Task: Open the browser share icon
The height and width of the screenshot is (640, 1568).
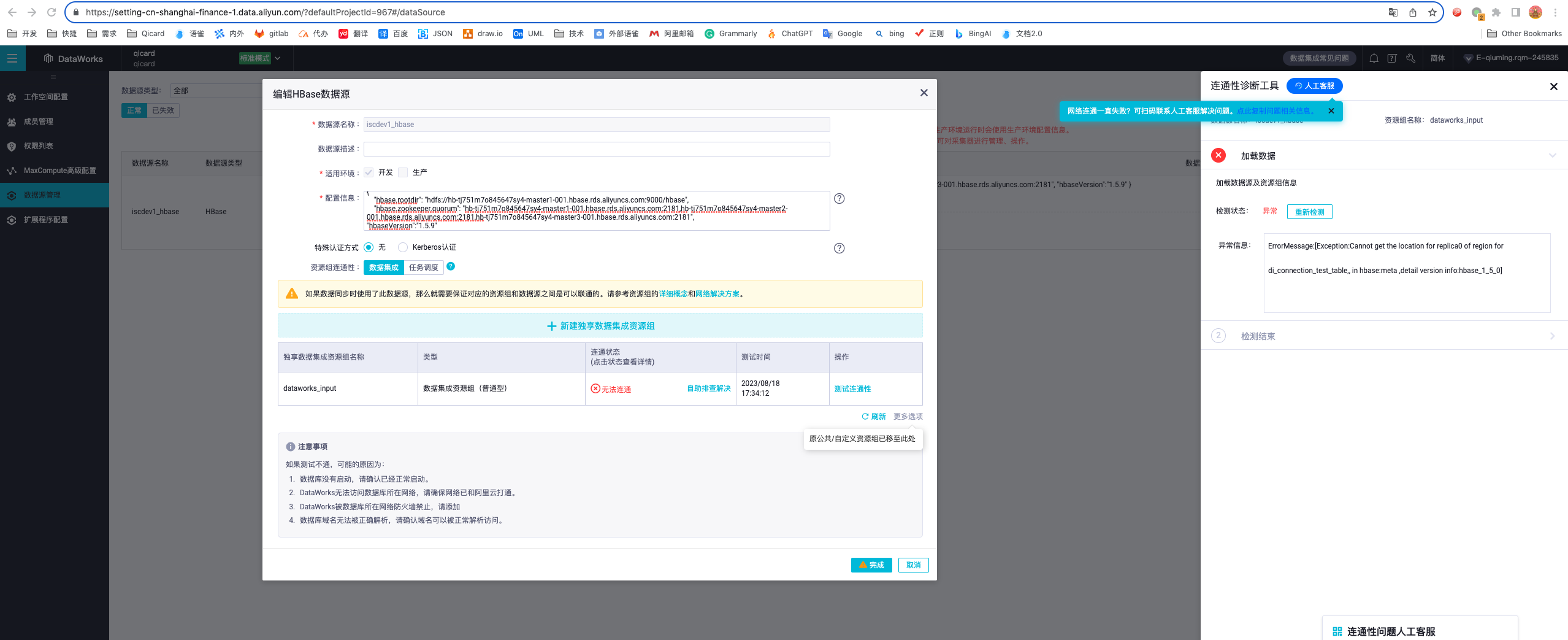Action: point(1412,12)
